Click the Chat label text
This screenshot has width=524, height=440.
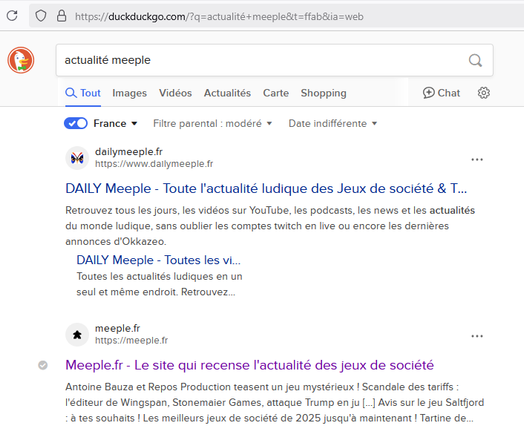(x=449, y=93)
